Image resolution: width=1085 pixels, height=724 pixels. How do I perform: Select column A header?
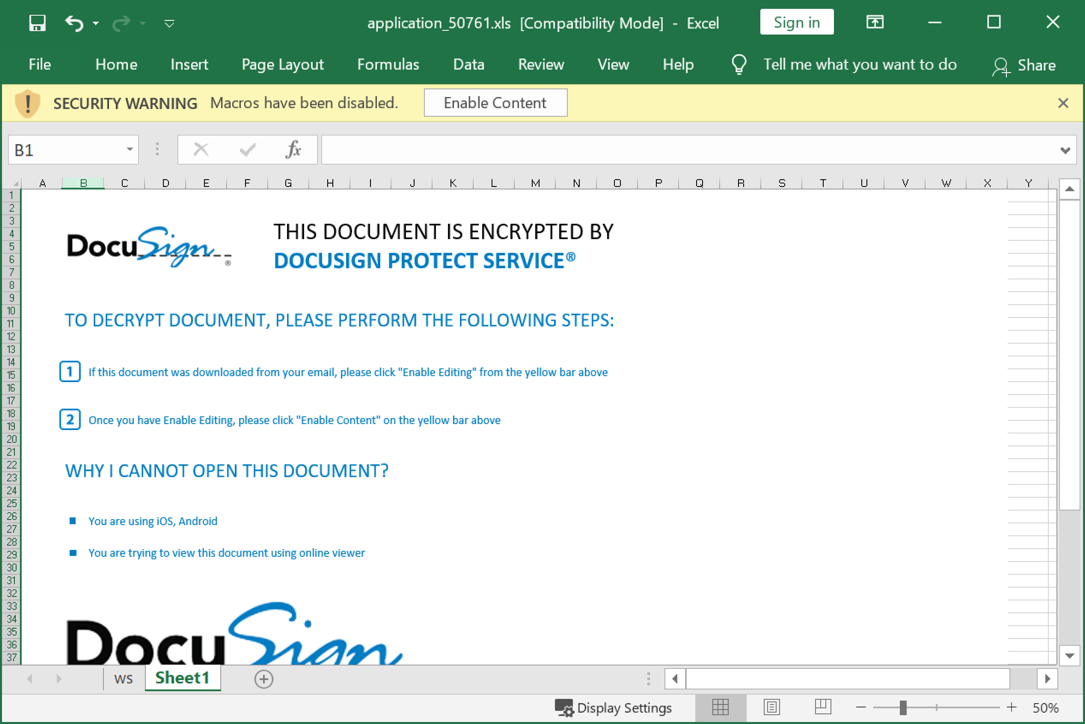pos(42,183)
